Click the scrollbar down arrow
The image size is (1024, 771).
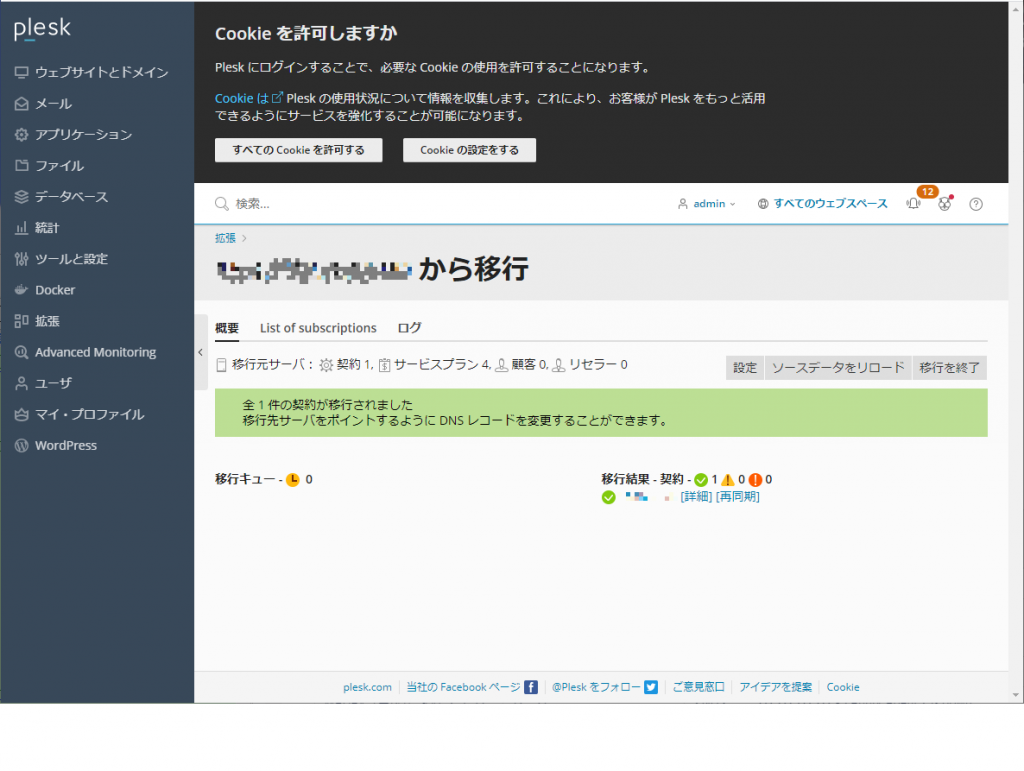point(1016,695)
